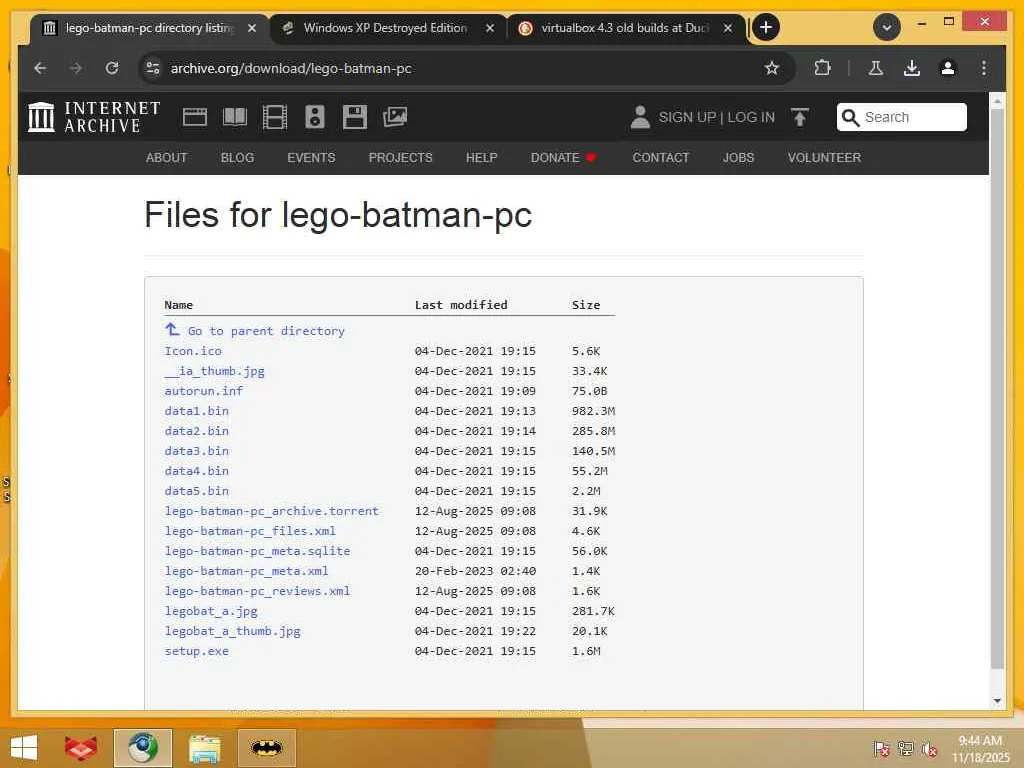Open lego-batman-pc_meta.sqlite link
This screenshot has width=1024, height=768.
pyautogui.click(x=257, y=551)
